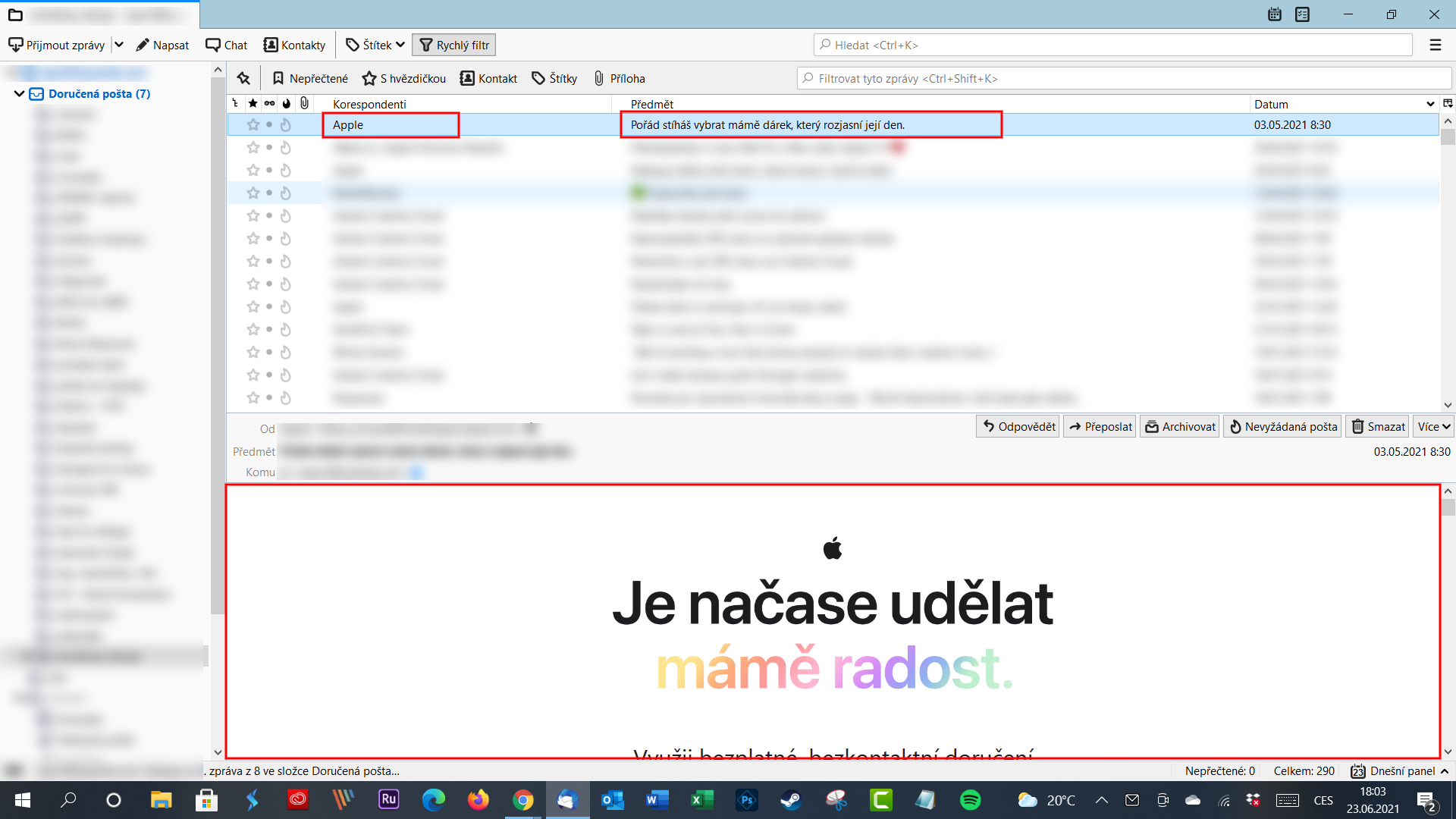Click Přeposlat to forward the message
The image size is (1456, 819).
pos(1100,426)
